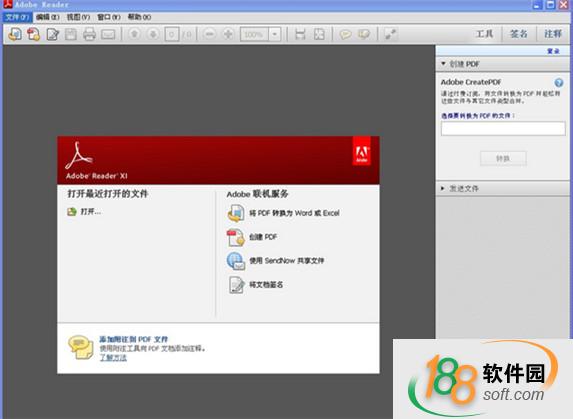Screen dimensions: 573x419
Task: Click the Save toolbar icon
Action: click(x=71, y=34)
